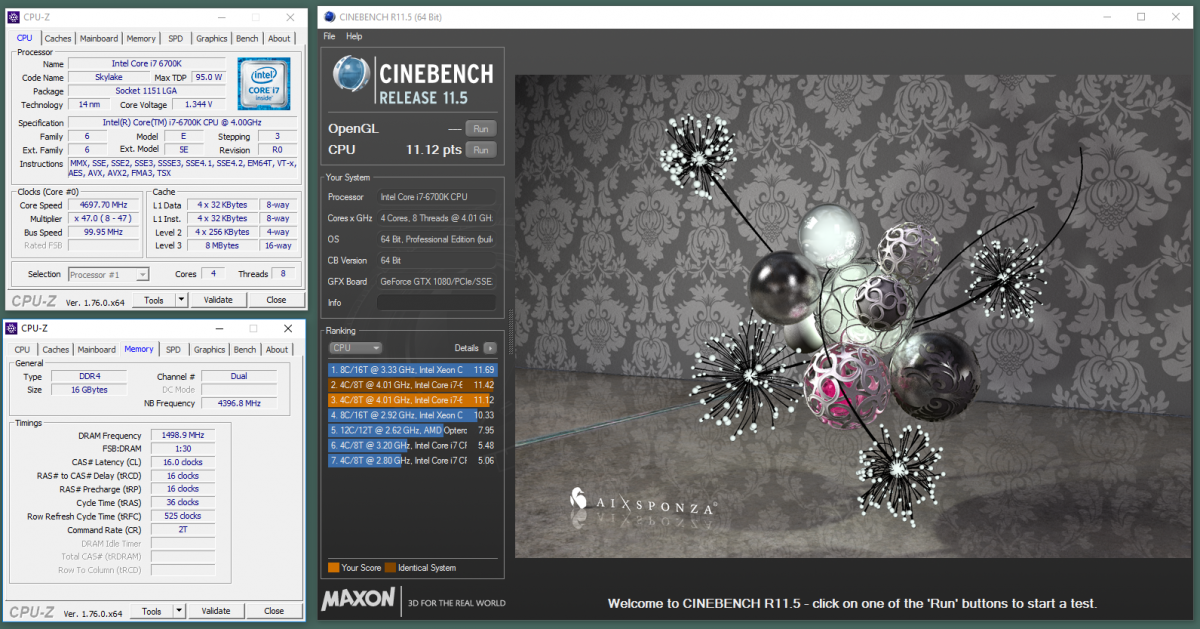Screen dimensions: 1200x629
Task: Open Caches tab in the CPU-Z processor window
Action: pyautogui.click(x=58, y=39)
